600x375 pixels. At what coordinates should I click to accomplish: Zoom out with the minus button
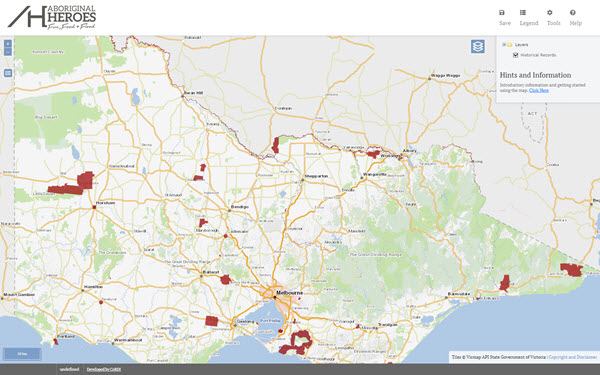[x=8, y=52]
